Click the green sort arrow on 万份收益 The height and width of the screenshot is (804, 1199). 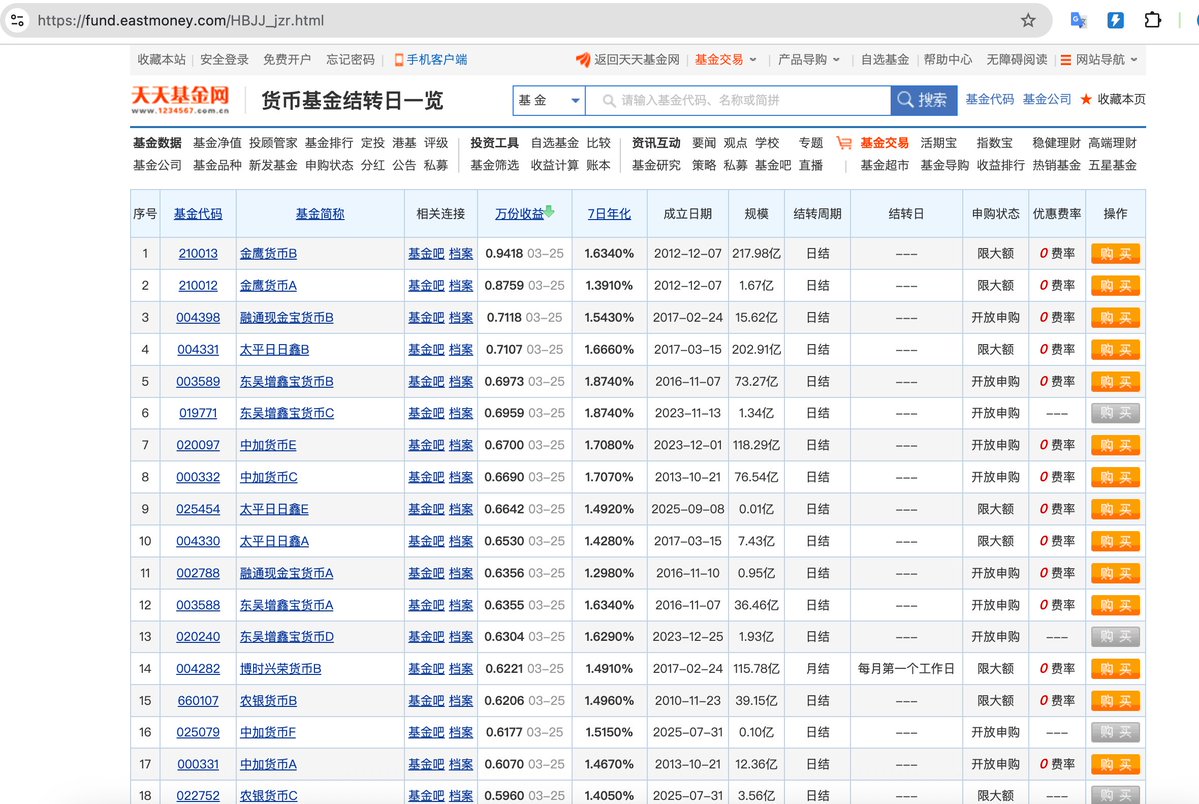click(549, 212)
